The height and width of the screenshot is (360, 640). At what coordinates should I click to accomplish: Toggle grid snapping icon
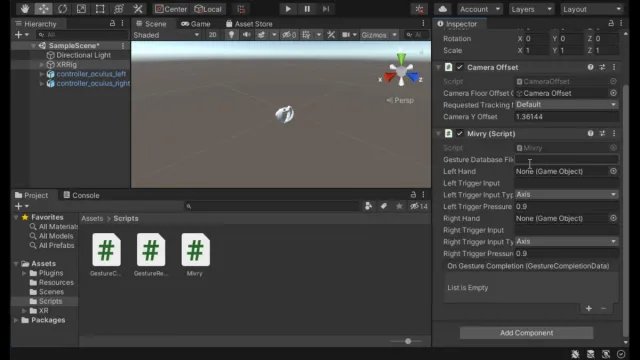point(241,9)
